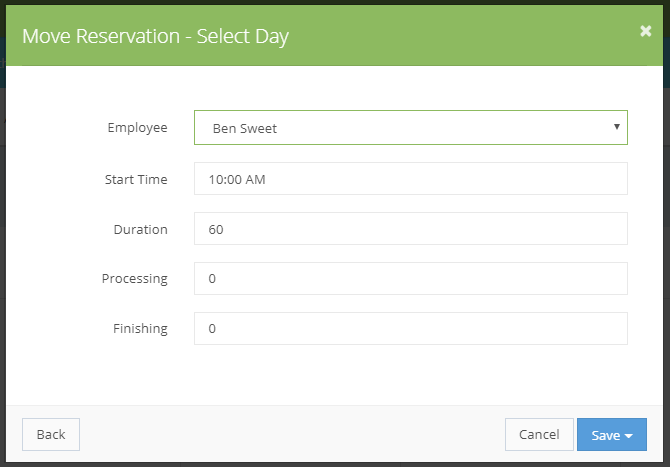Focus the Start Time input field
670x467 pixels.
(411, 179)
